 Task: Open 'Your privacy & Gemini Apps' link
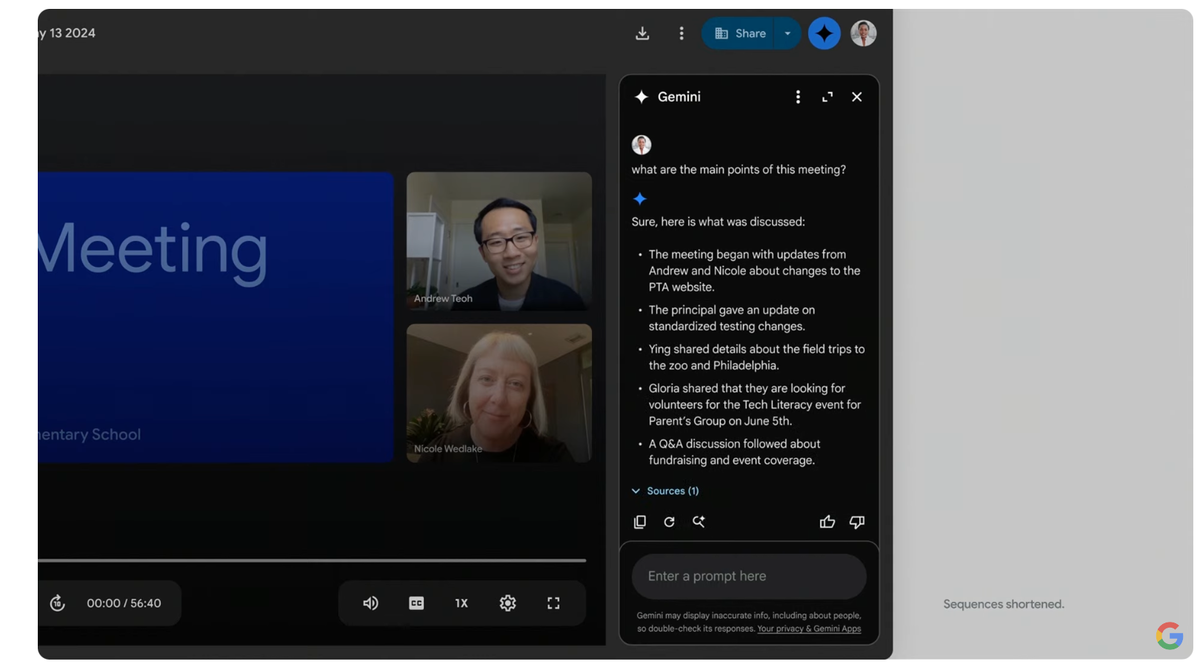pyautogui.click(x=809, y=629)
